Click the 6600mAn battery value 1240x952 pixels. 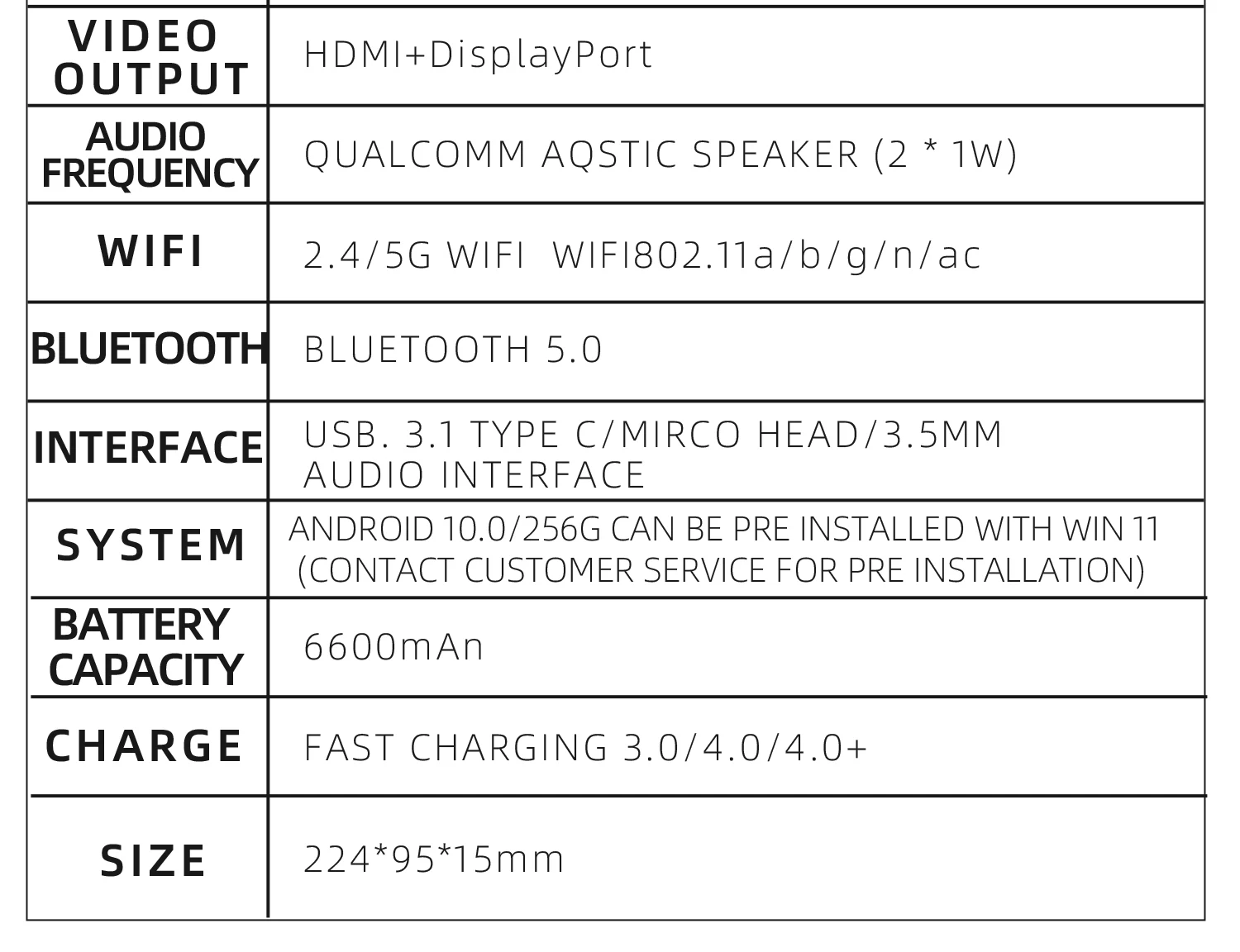click(x=393, y=647)
